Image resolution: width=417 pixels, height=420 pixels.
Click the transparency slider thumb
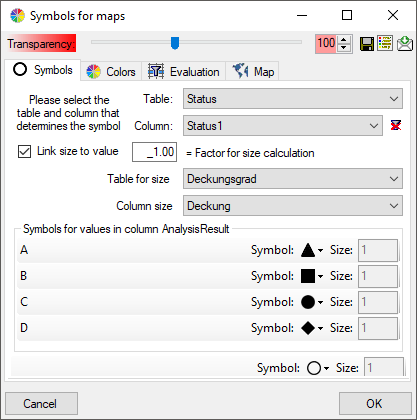pos(175,43)
